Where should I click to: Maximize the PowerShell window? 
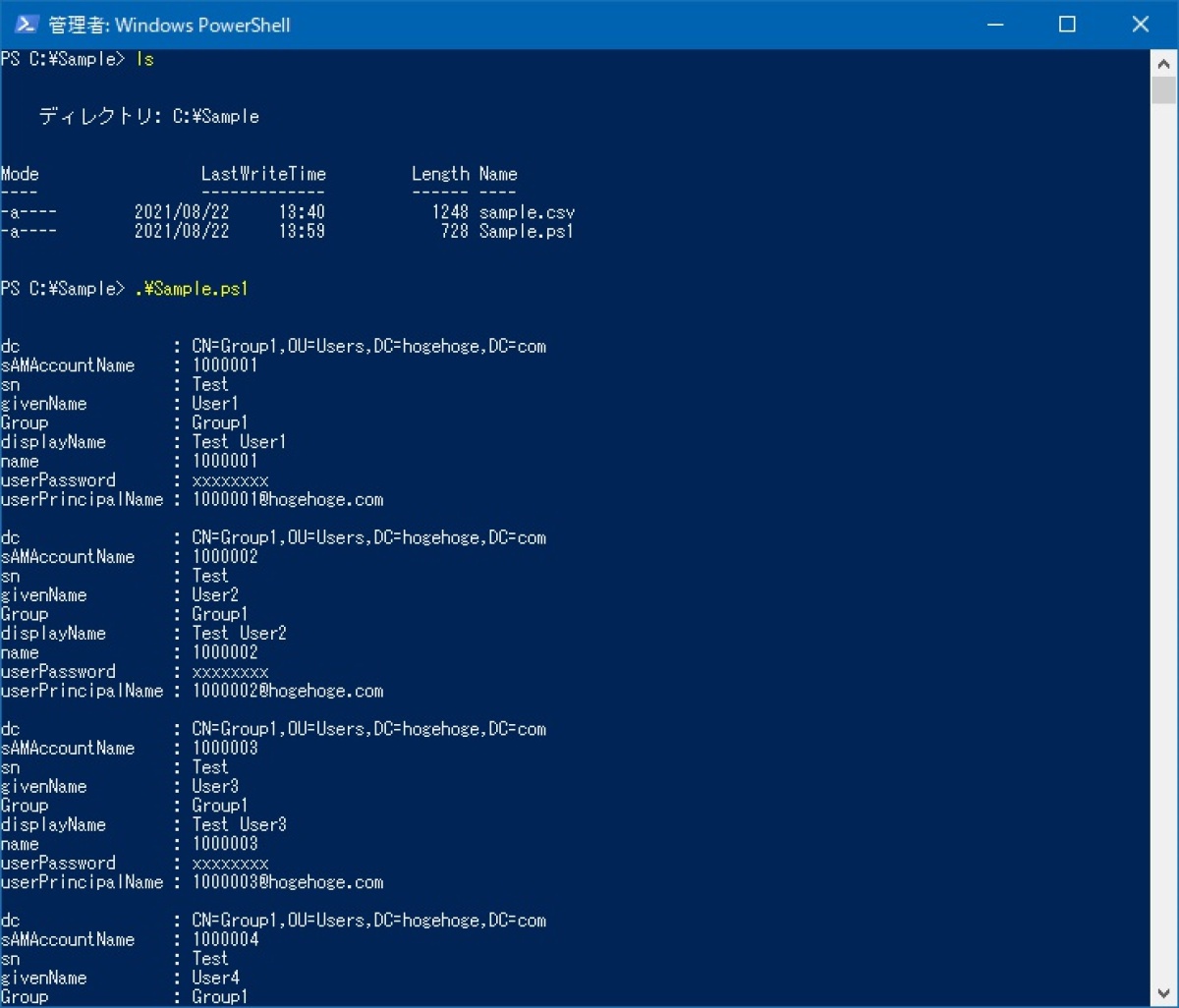[x=1066, y=24]
